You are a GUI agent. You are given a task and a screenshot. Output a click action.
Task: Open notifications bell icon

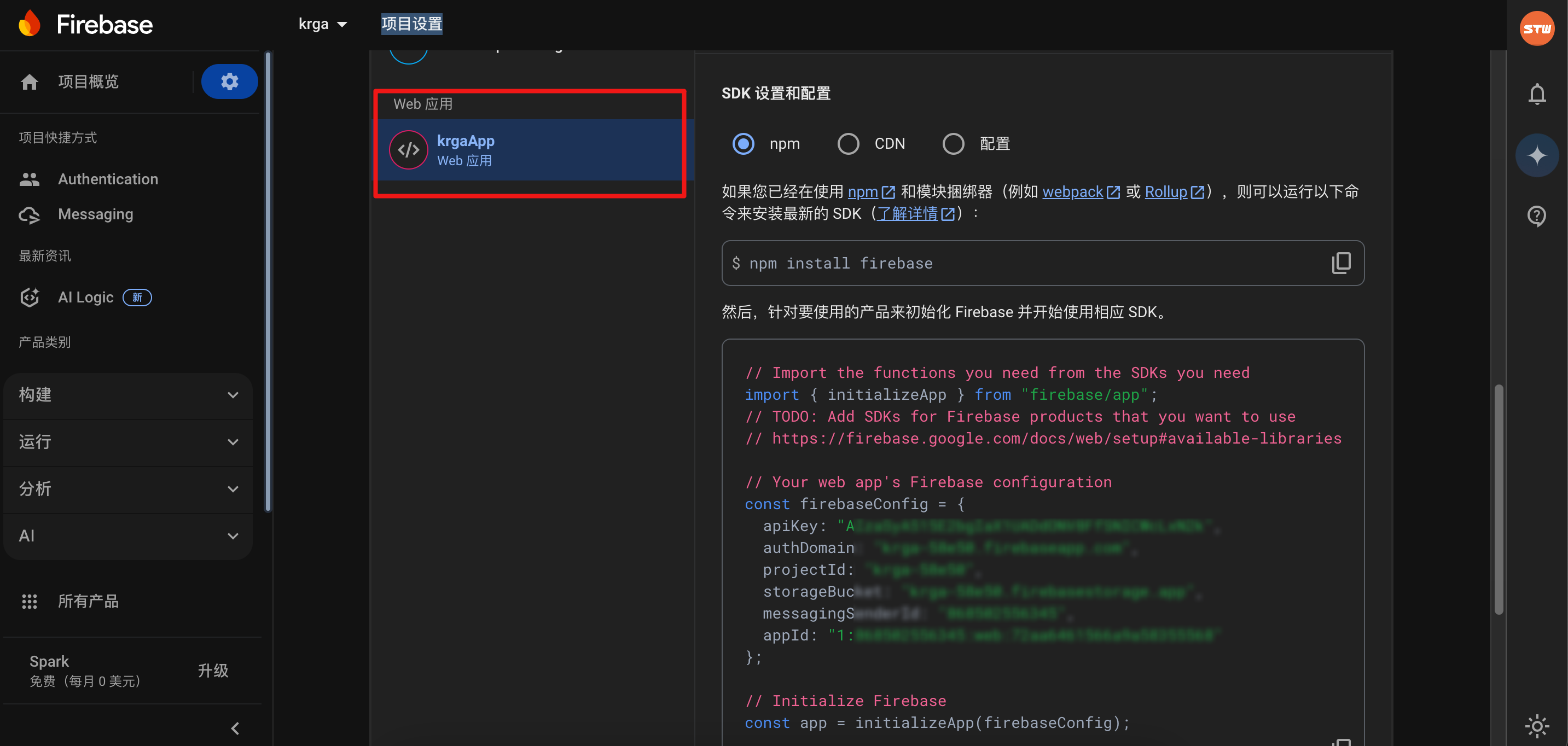[1537, 94]
